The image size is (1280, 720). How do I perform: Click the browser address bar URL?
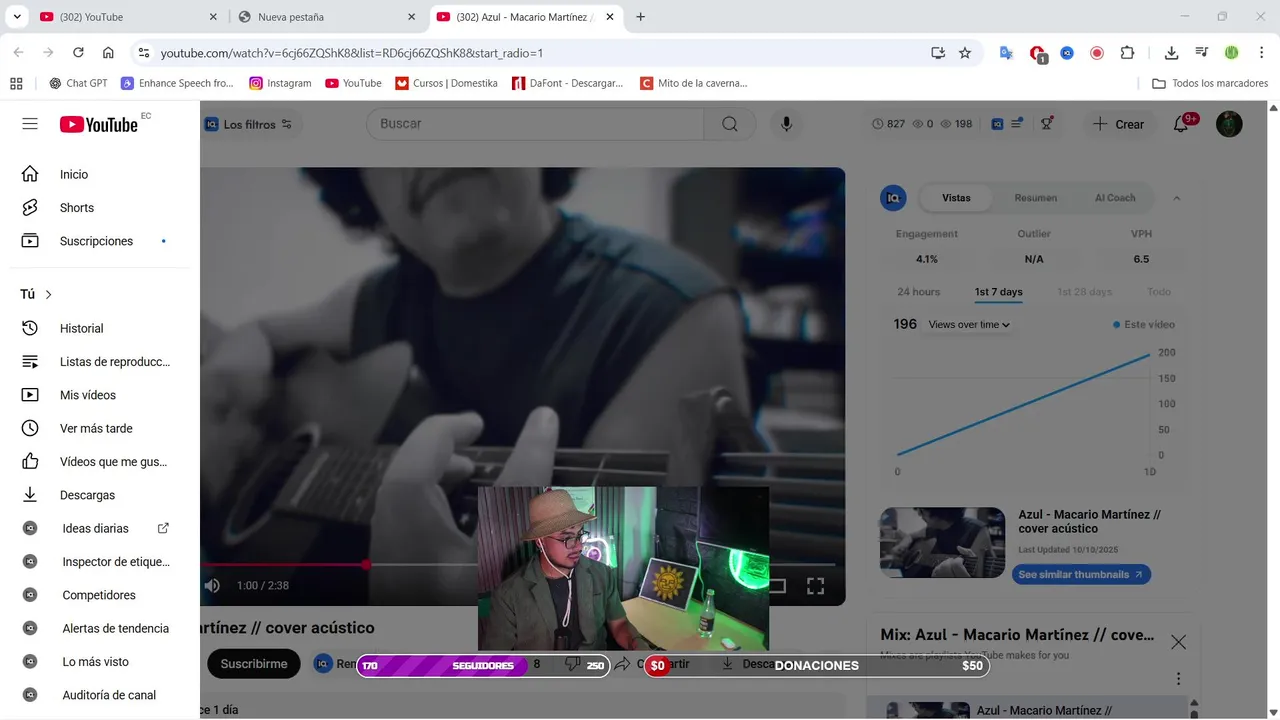[352, 53]
